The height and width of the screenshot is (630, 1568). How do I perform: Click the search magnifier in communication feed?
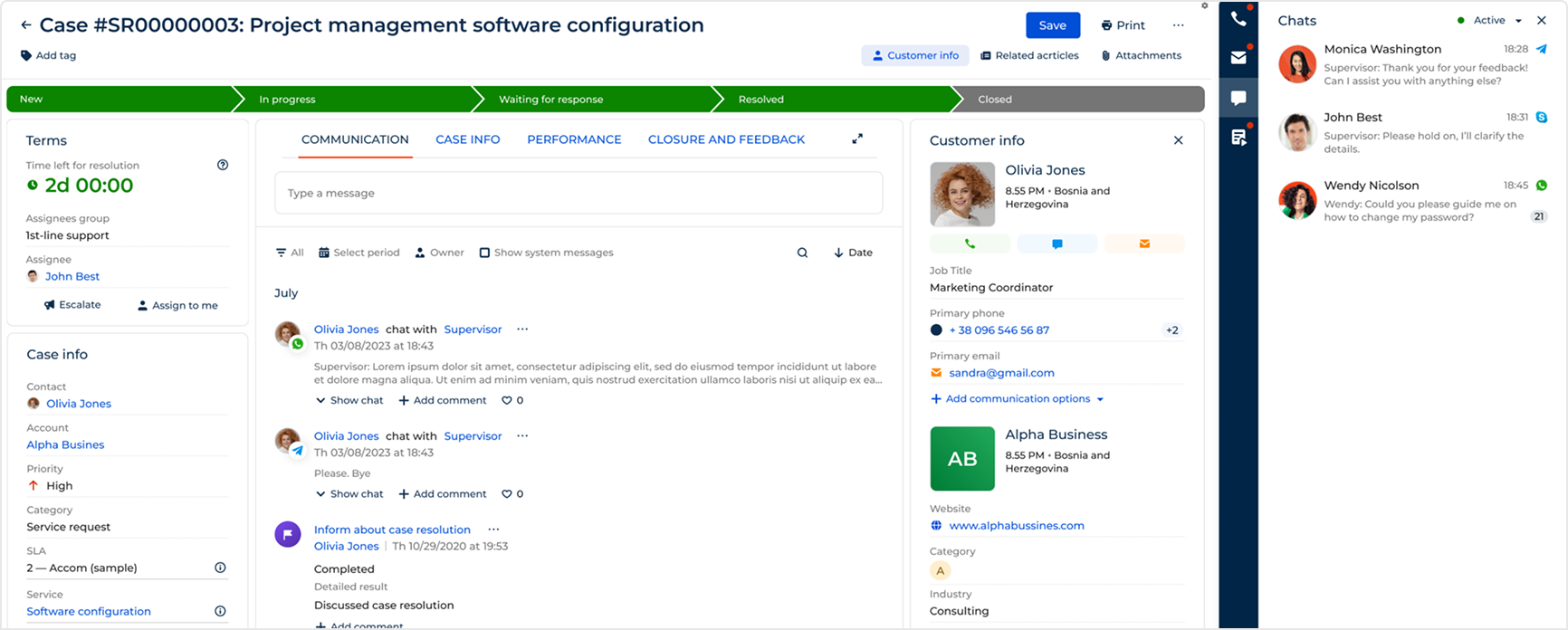[x=802, y=253]
